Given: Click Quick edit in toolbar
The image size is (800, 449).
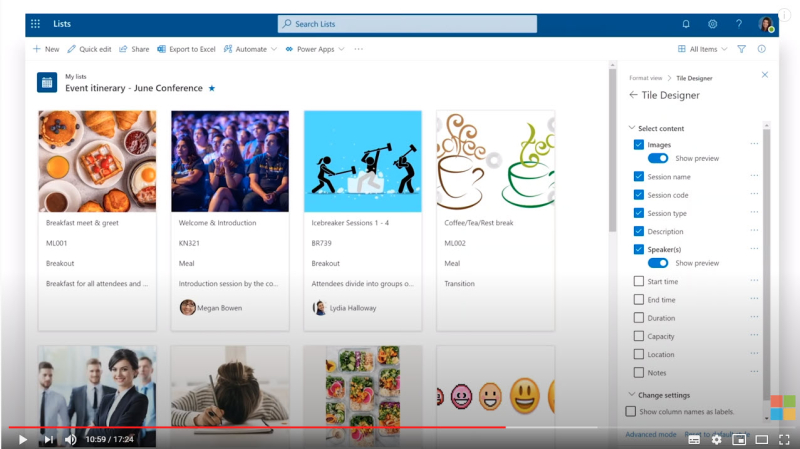Looking at the screenshot, I should coord(89,49).
